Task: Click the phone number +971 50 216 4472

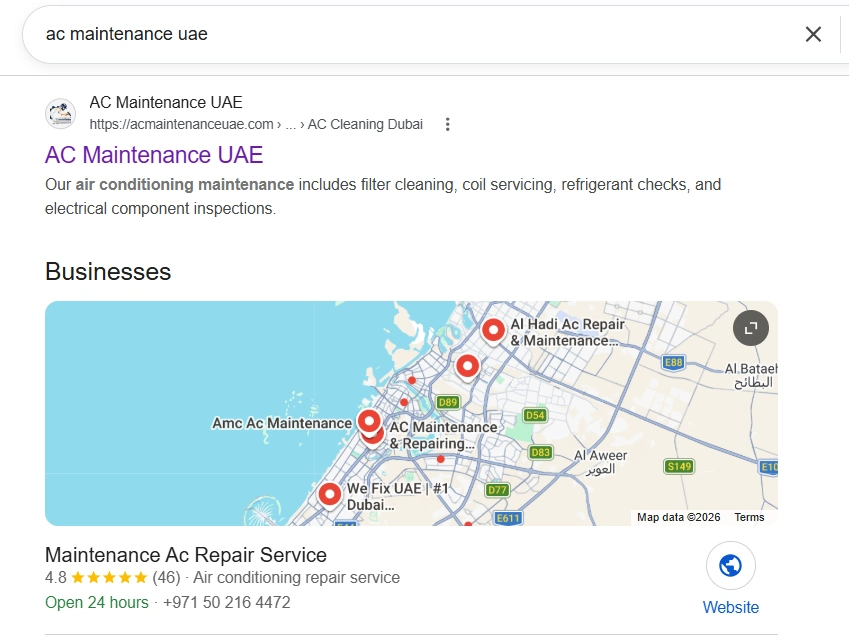Action: click(x=226, y=602)
